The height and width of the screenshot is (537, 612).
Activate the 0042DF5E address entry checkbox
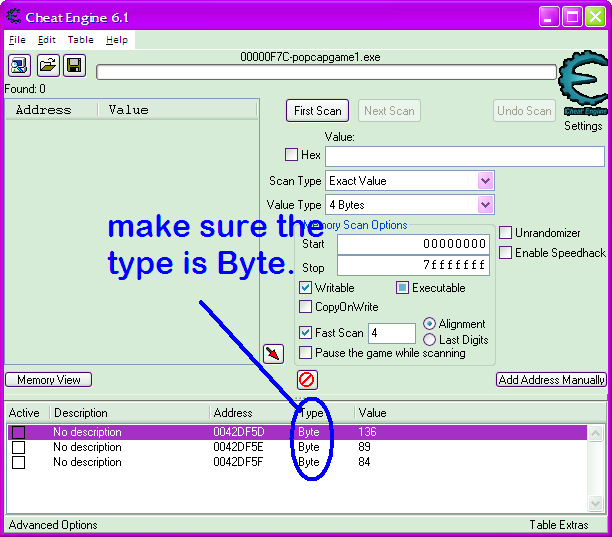click(18, 447)
